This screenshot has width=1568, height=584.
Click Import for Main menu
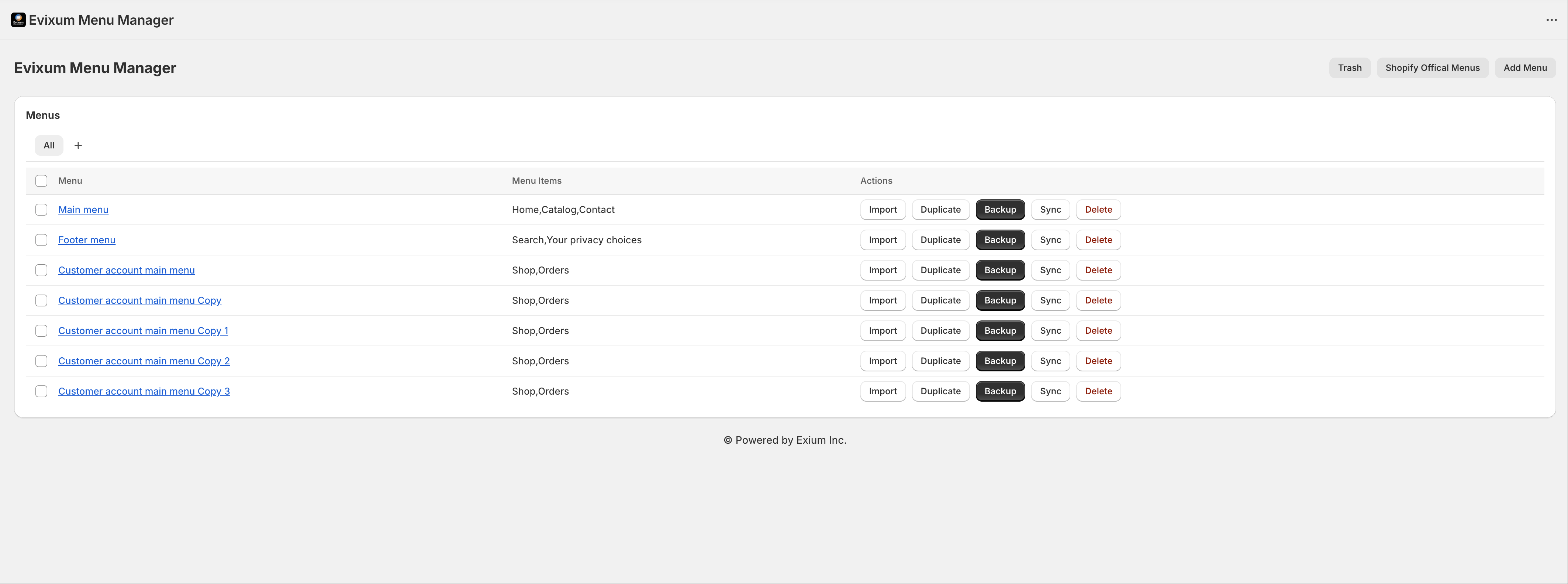(x=882, y=209)
